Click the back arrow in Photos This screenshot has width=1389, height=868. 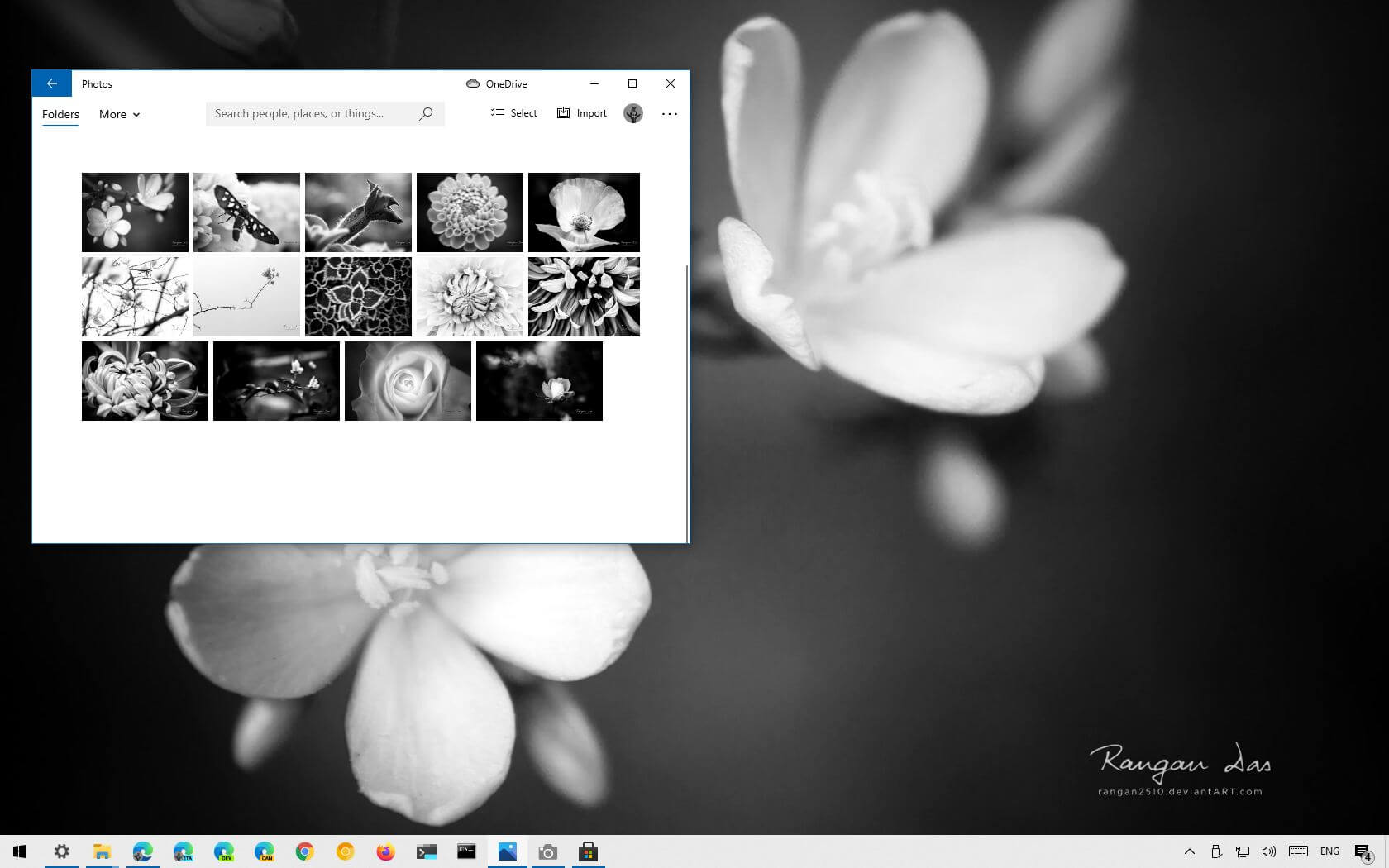pos(51,83)
